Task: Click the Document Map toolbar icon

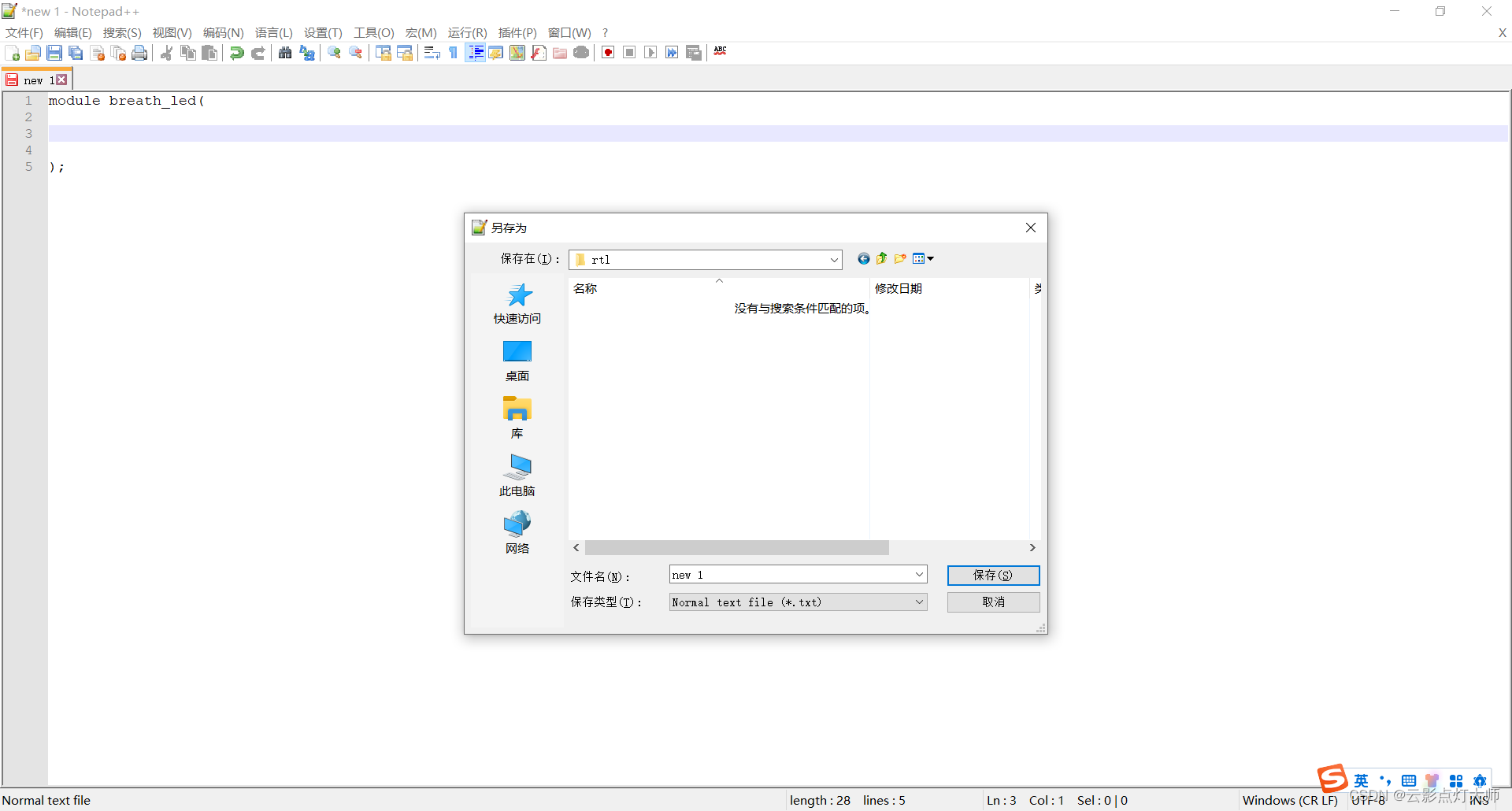Action: (517, 53)
